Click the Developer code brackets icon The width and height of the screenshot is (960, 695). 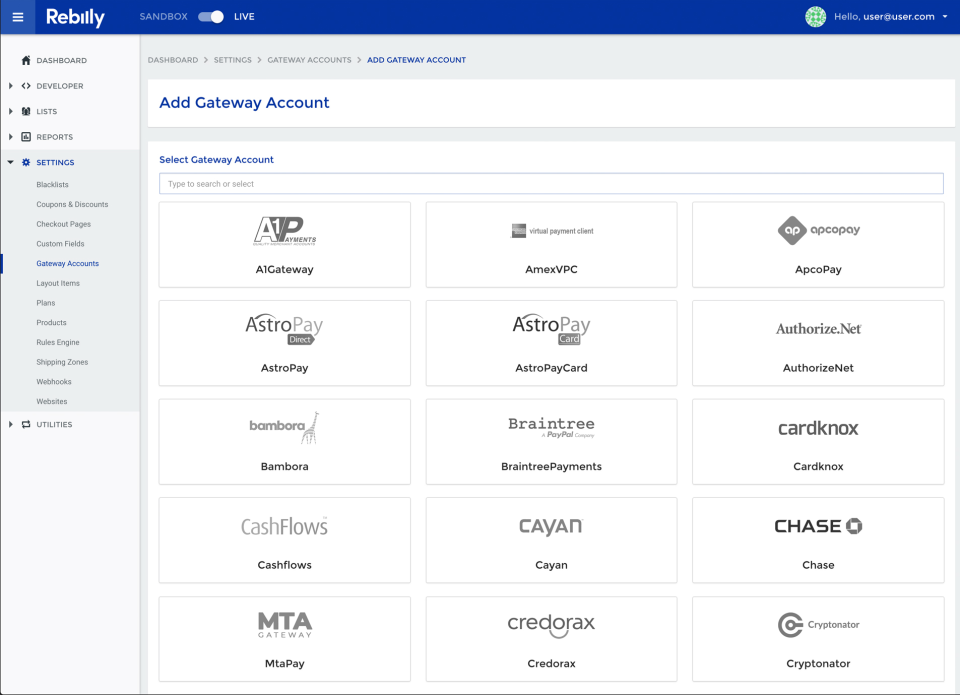point(26,86)
